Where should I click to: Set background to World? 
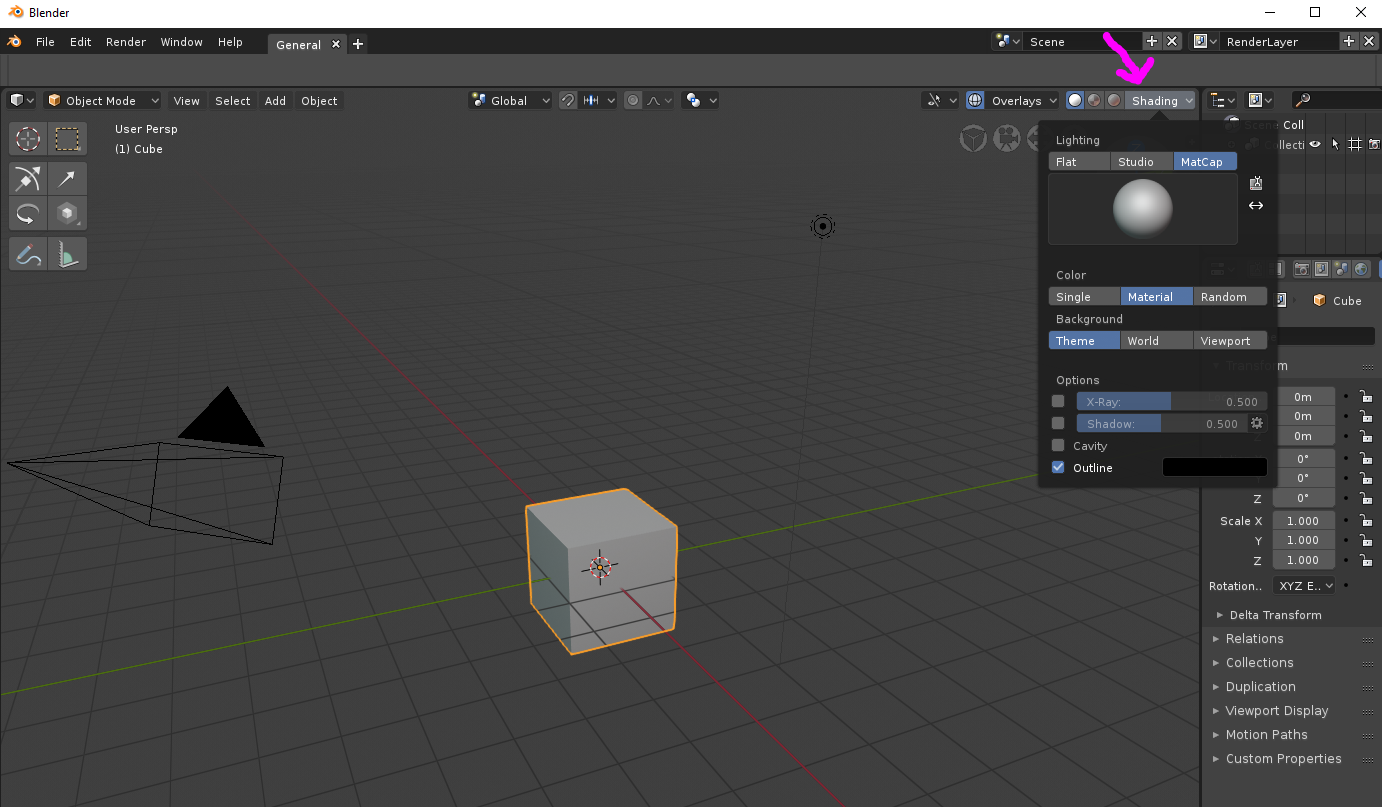1156,340
